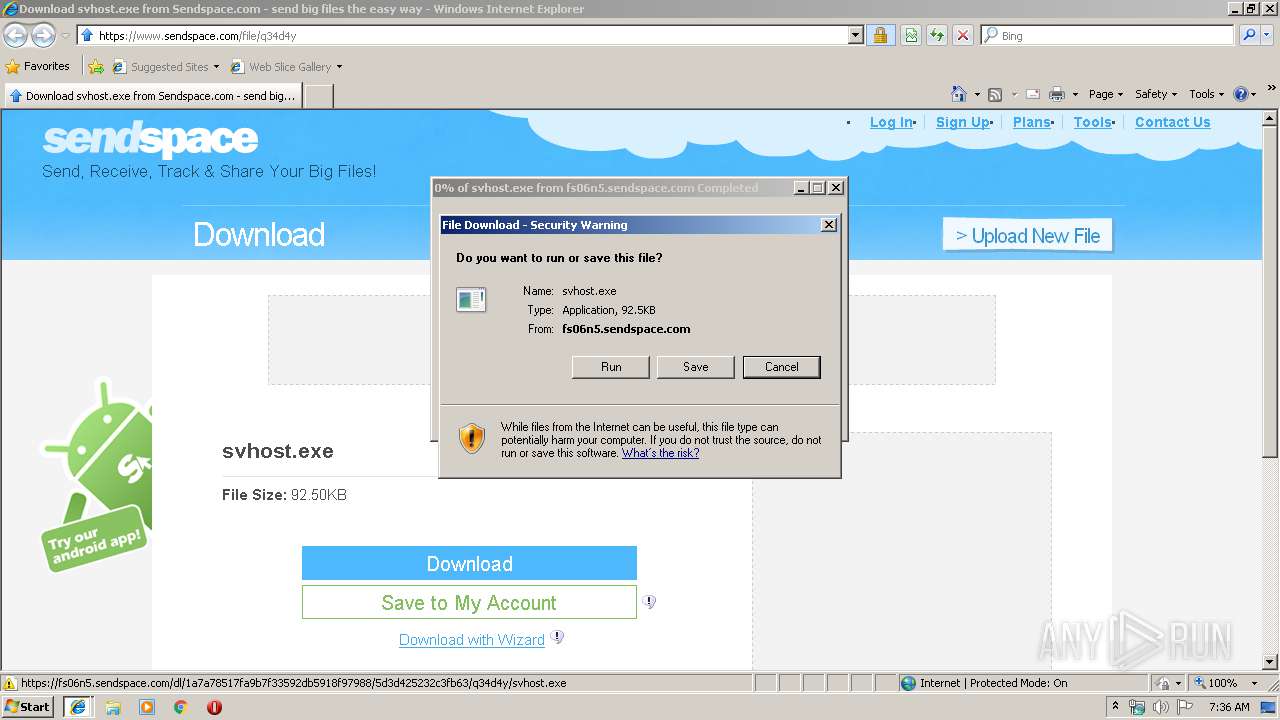This screenshot has width=1280, height=720.
Task: Click the browser Forward arrow button
Action: [x=43, y=36]
